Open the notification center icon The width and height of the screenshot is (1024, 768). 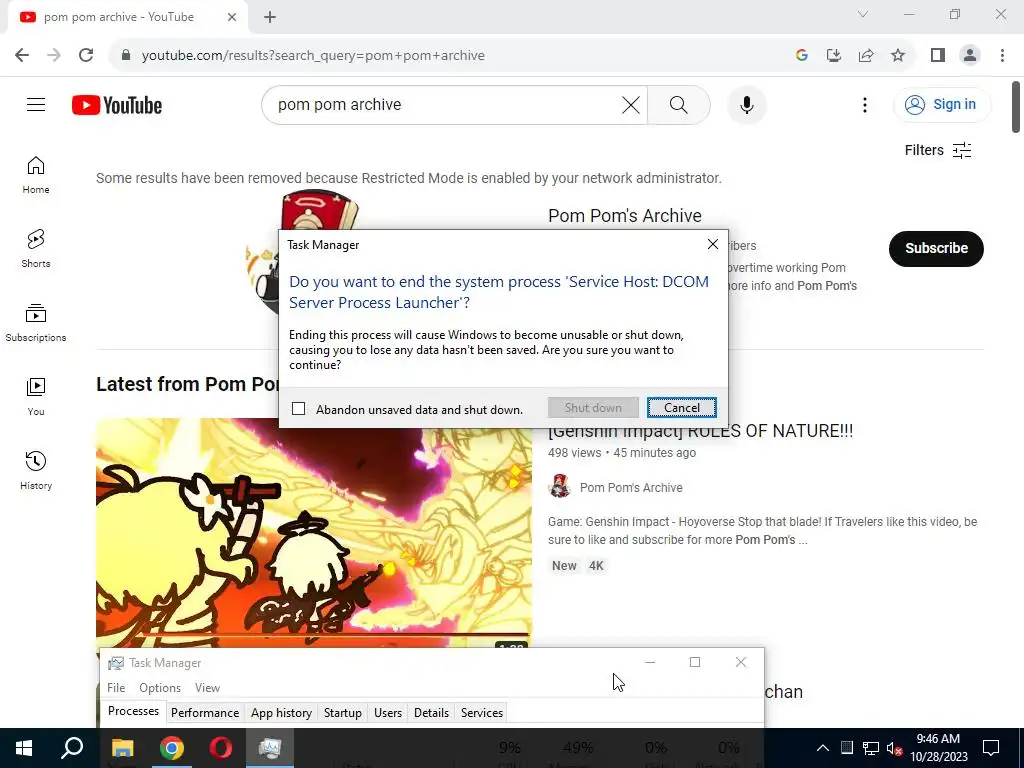(x=991, y=748)
